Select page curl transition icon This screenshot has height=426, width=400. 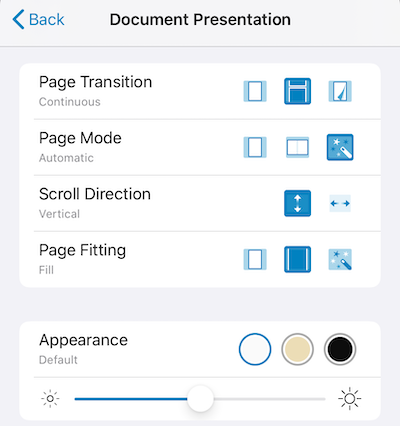pyautogui.click(x=340, y=91)
